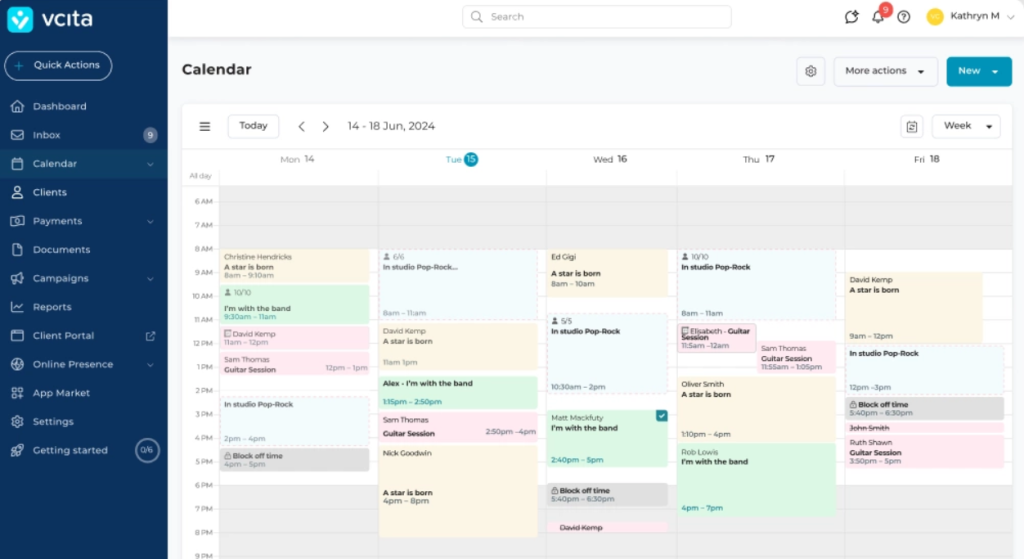This screenshot has height=559, width=1024.
Task: Open calendar settings gear icon
Action: tap(811, 71)
